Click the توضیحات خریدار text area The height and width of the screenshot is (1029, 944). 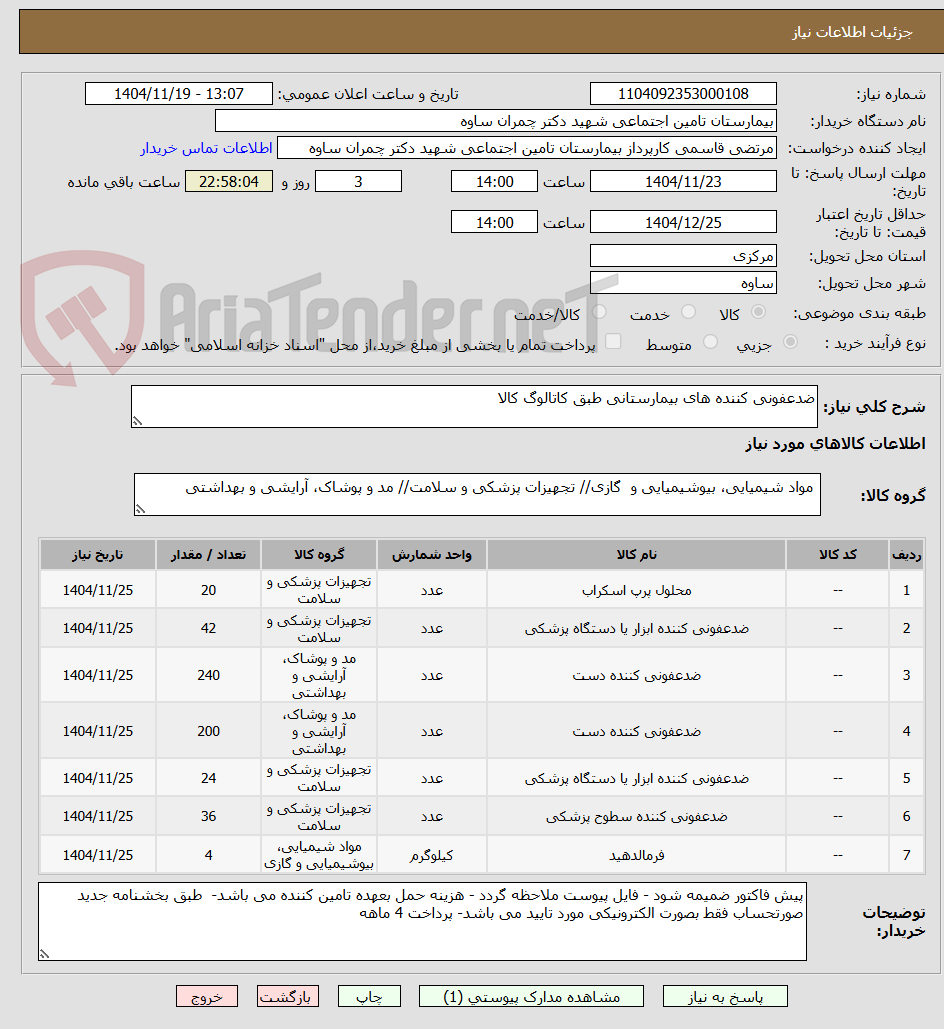pos(422,921)
